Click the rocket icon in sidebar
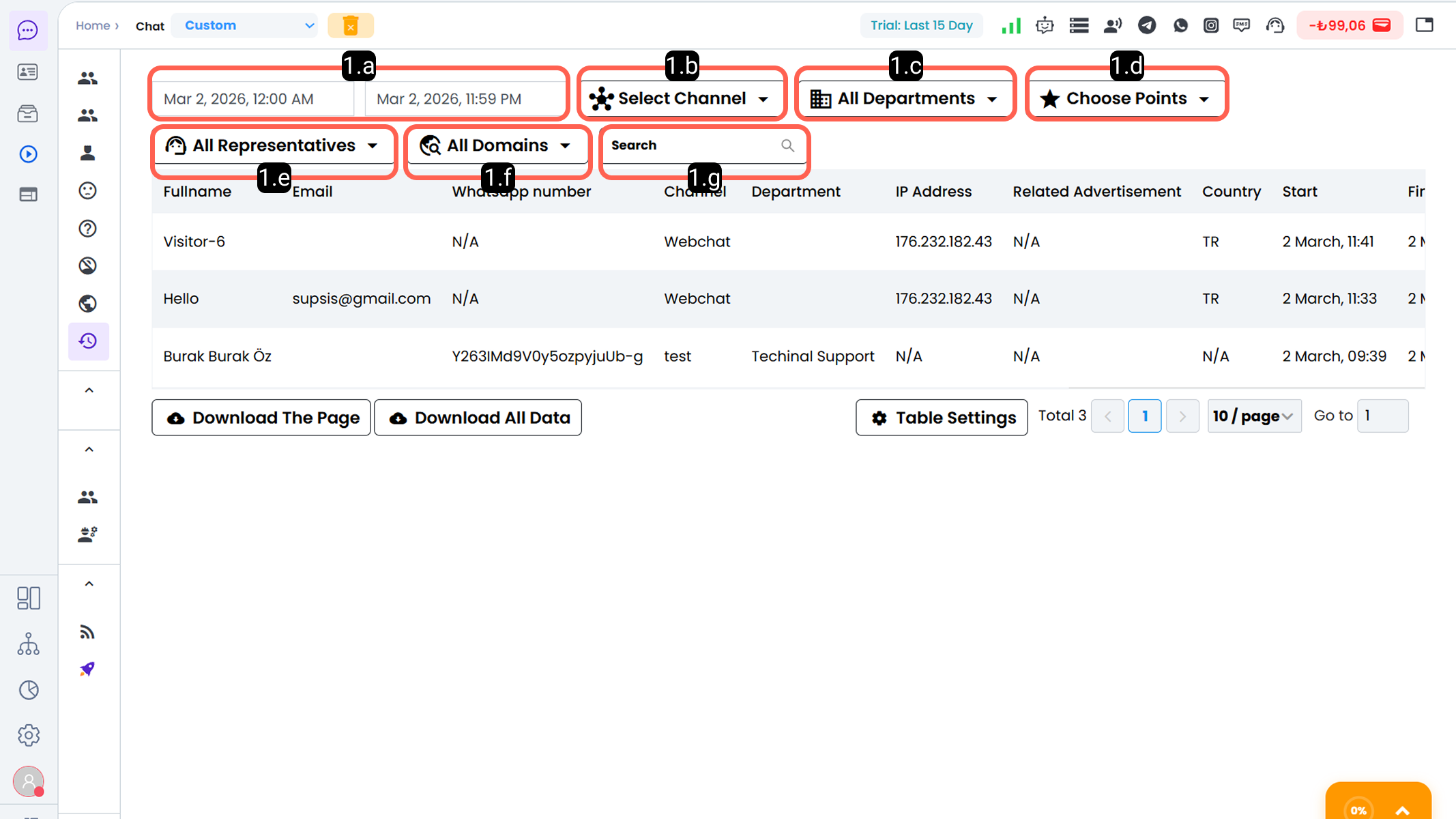The height and width of the screenshot is (819, 1456). (x=87, y=669)
